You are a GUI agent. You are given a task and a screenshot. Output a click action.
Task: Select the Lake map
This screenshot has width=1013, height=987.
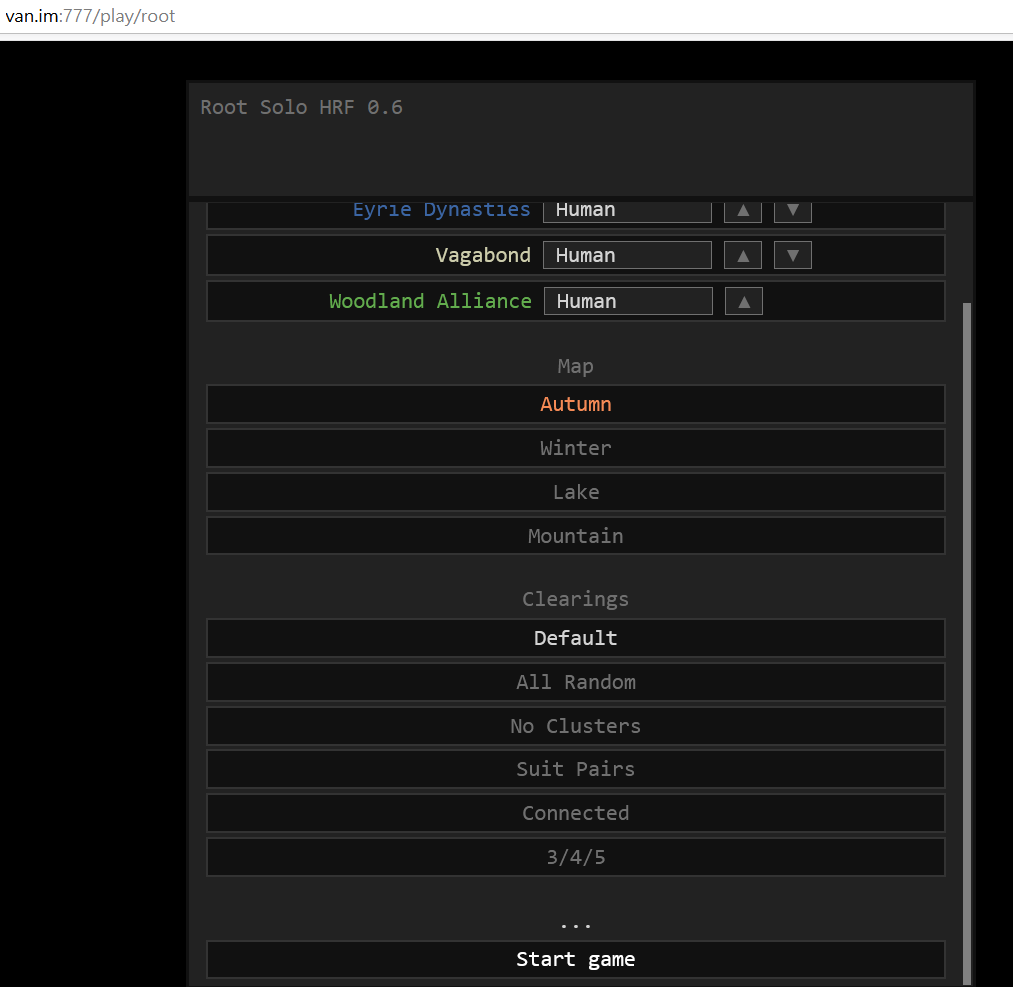coord(576,492)
